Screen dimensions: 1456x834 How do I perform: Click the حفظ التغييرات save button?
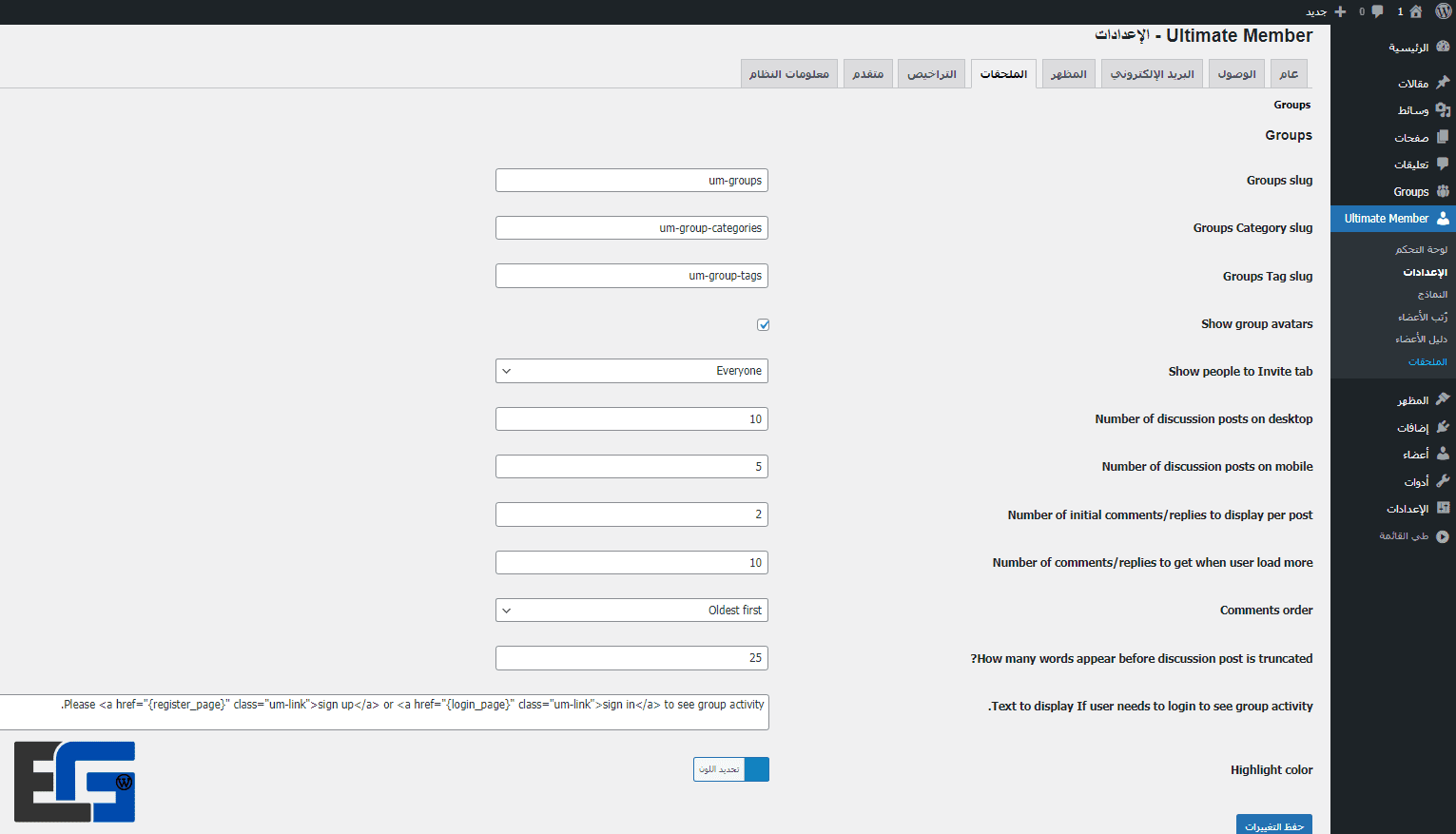coord(1273,825)
